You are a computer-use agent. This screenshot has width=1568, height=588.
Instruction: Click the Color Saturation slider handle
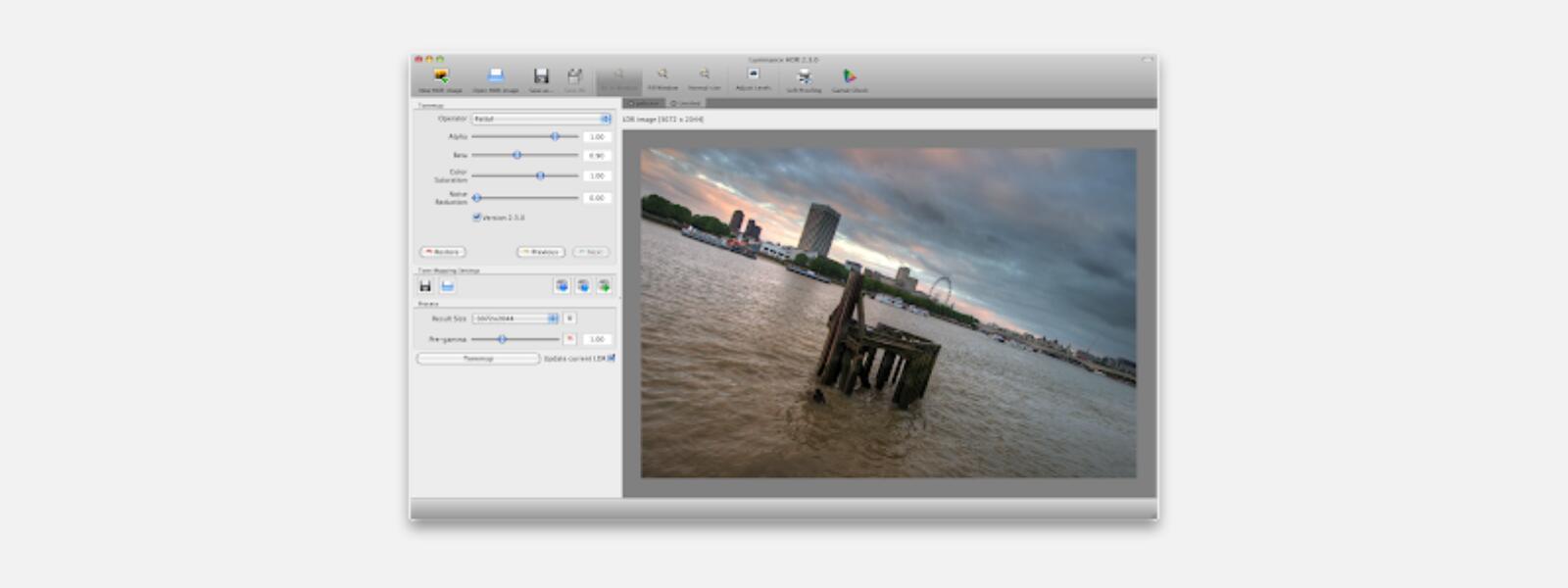[540, 175]
